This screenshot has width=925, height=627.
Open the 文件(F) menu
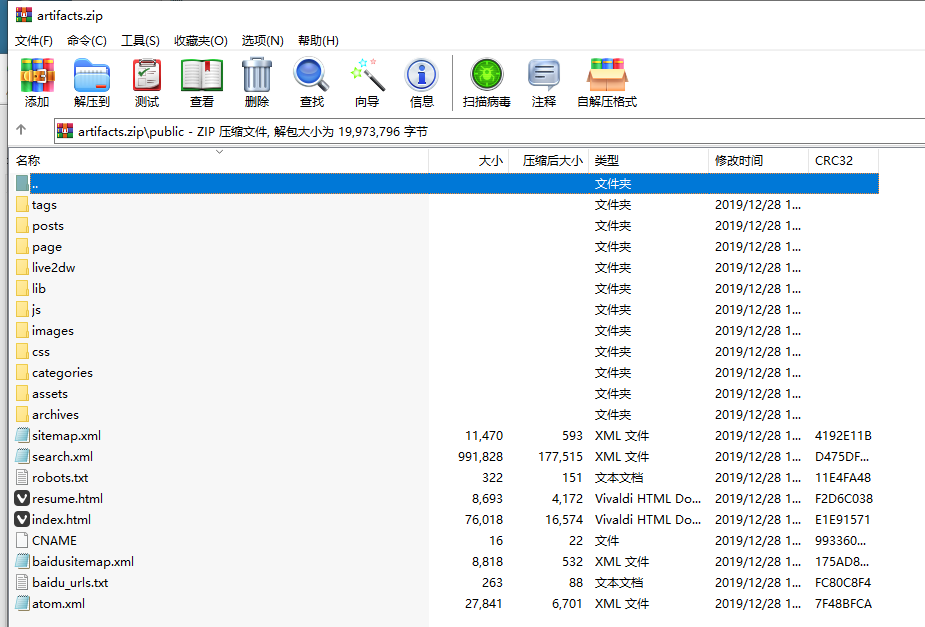[x=34, y=40]
